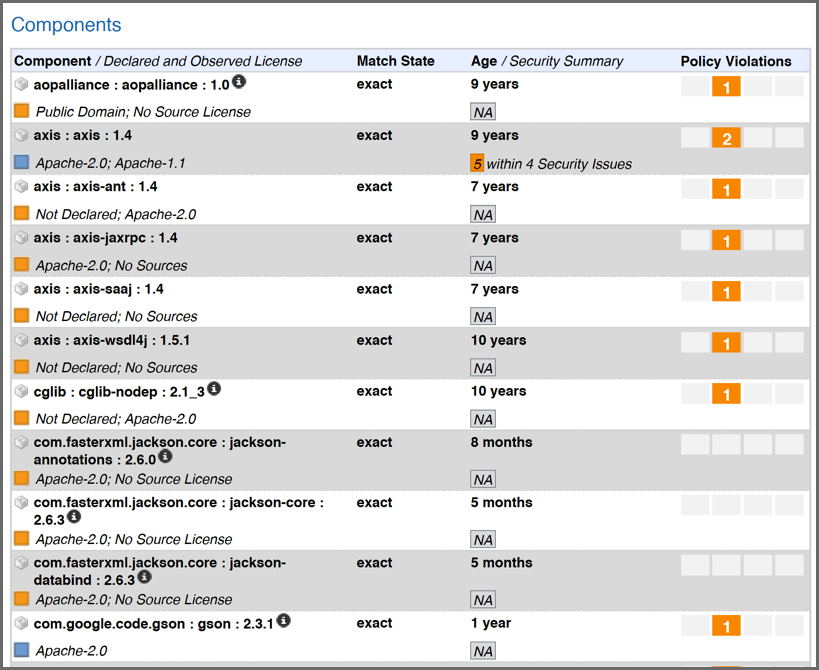819x670 pixels.
Task: Click policy violation badge for cglib-nodep
Action: pyautogui.click(x=726, y=394)
